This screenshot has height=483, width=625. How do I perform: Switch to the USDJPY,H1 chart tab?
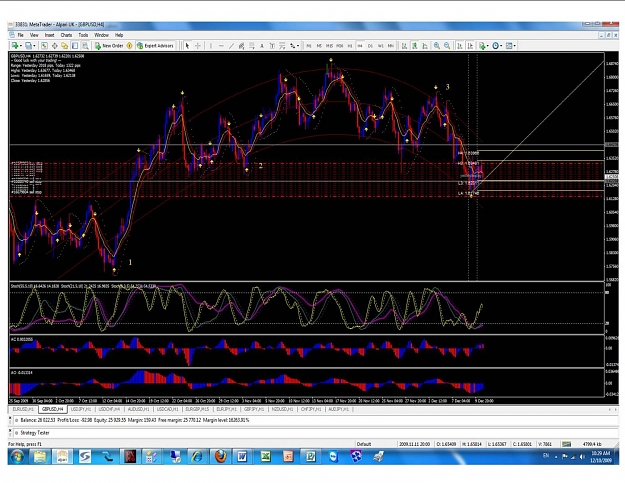point(81,409)
